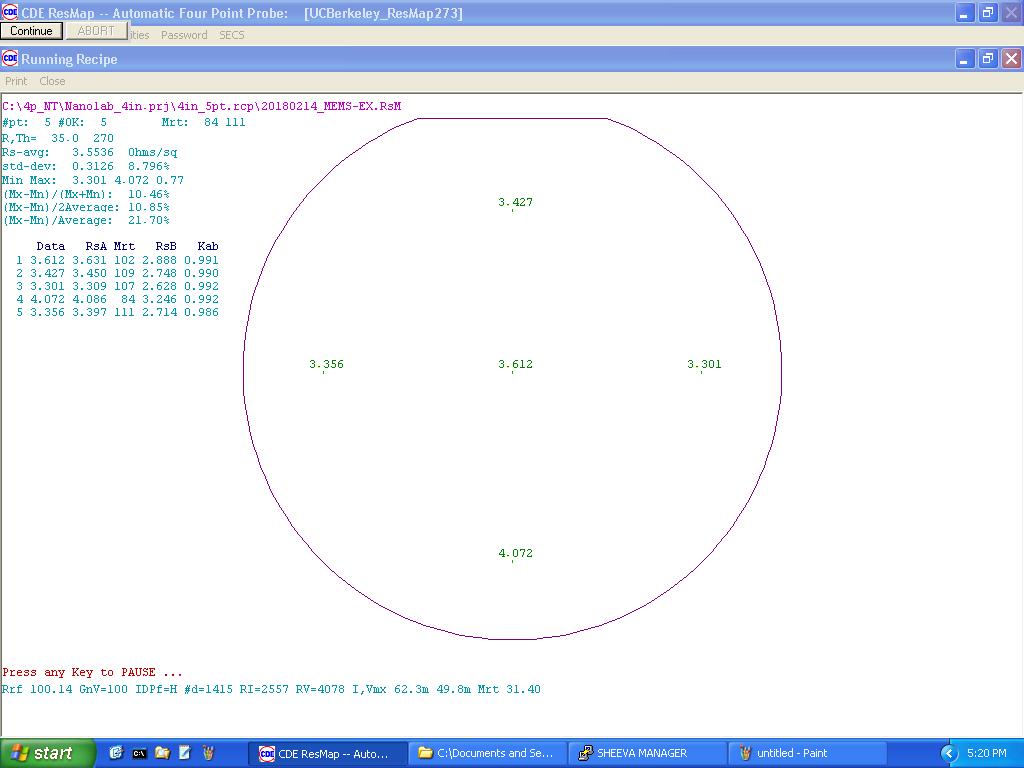Switch to C:\Documents and Settings folder window
1024x768 pixels.
tap(487, 753)
